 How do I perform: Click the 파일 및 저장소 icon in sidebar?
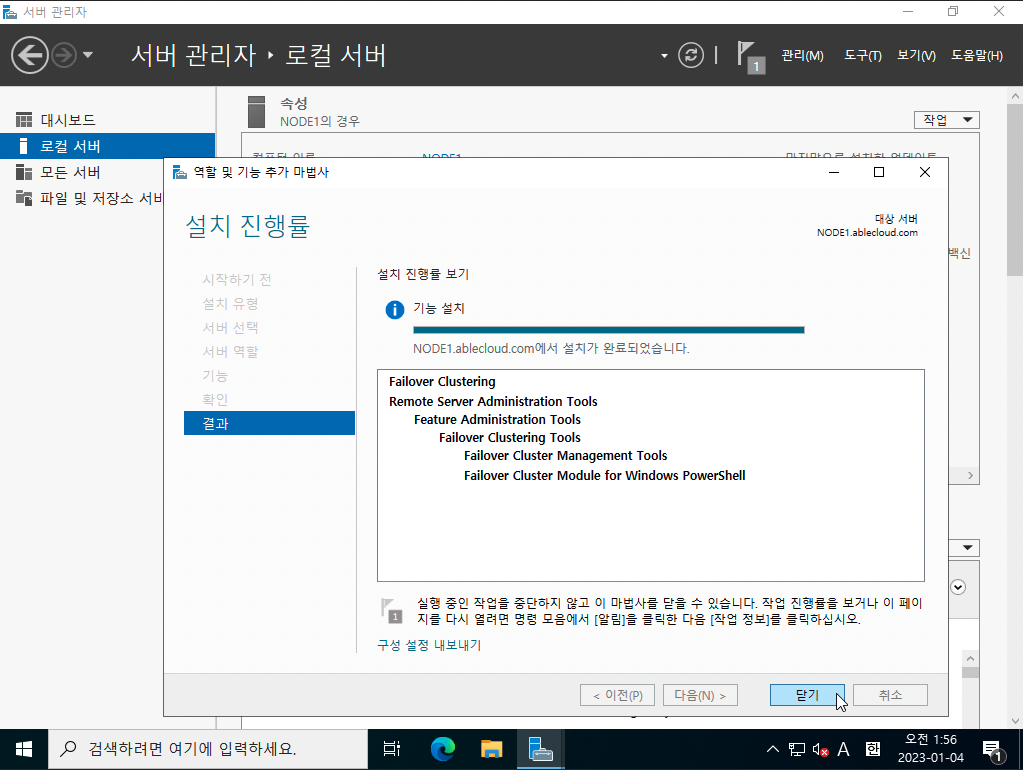click(24, 198)
